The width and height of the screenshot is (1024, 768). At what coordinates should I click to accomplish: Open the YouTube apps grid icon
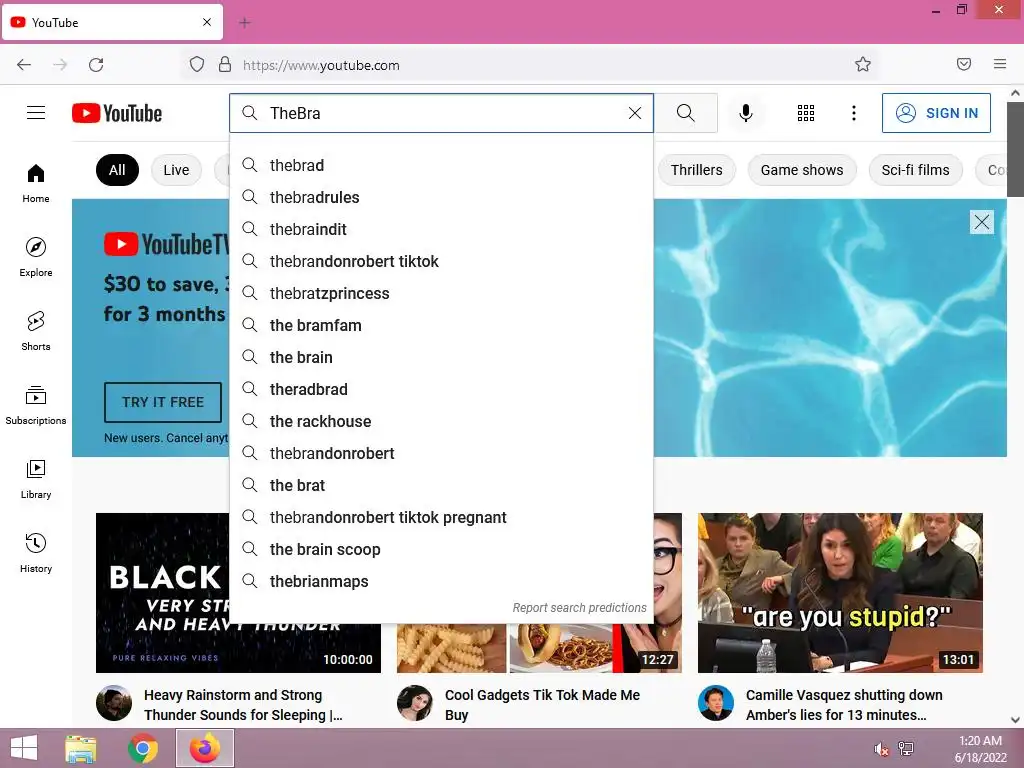pyautogui.click(x=806, y=113)
